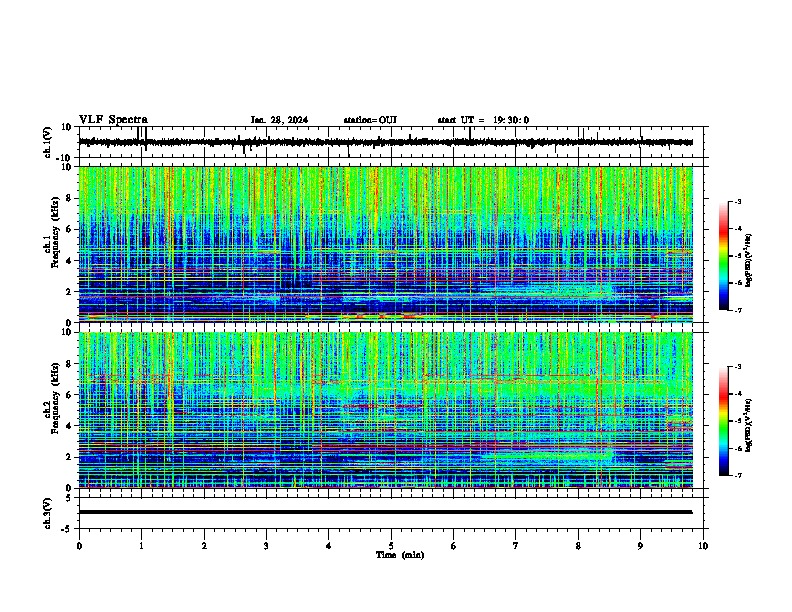
Task: Click the "-5" tick on ch.3(V) axis
Action: tap(67, 529)
